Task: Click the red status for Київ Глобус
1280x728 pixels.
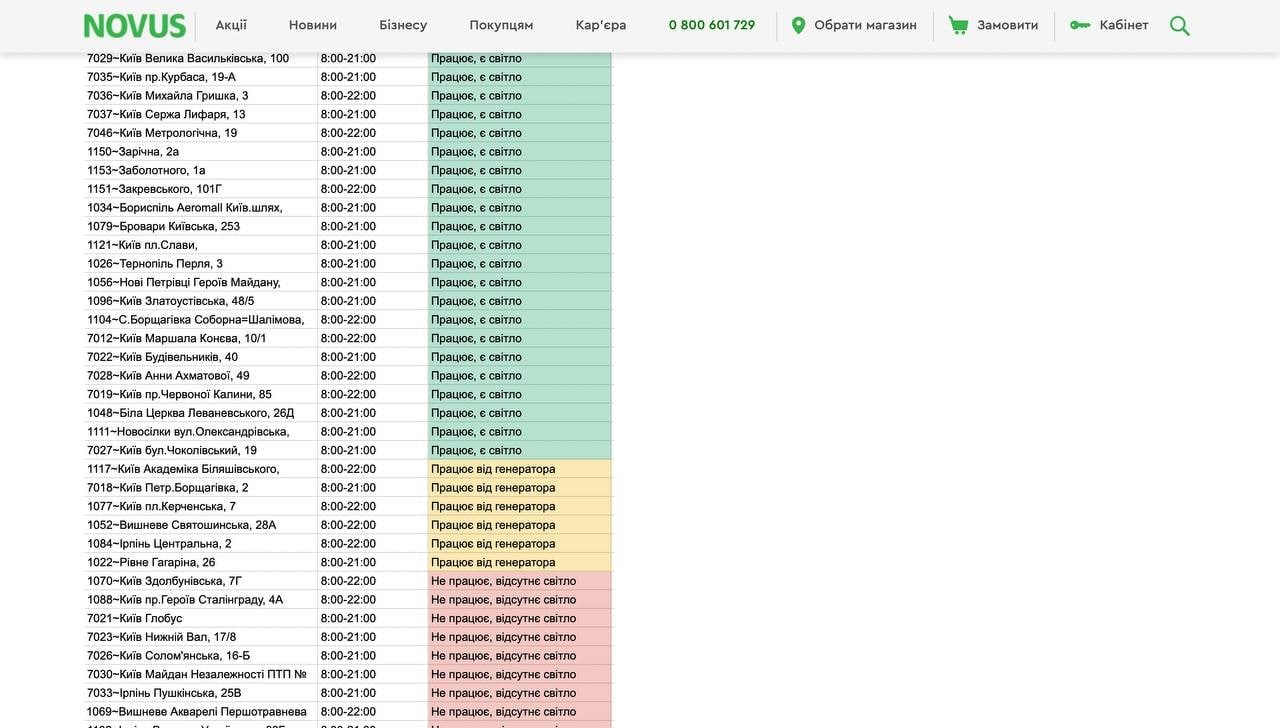Action: pos(503,618)
